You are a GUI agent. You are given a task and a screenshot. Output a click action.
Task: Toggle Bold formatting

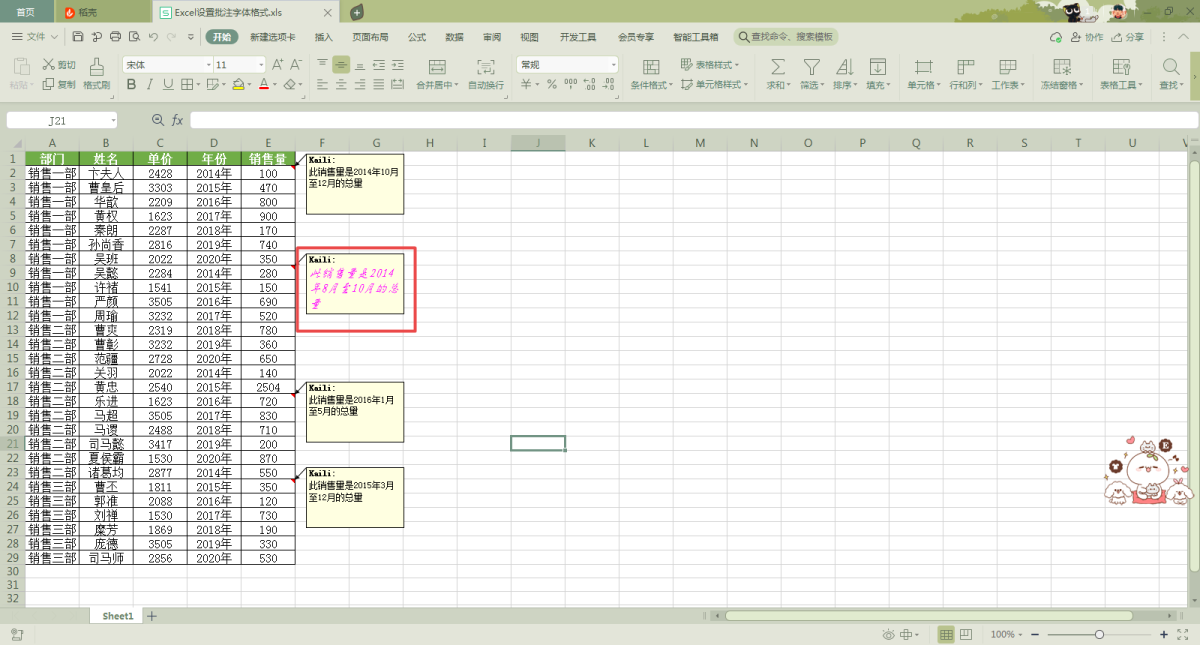point(131,85)
